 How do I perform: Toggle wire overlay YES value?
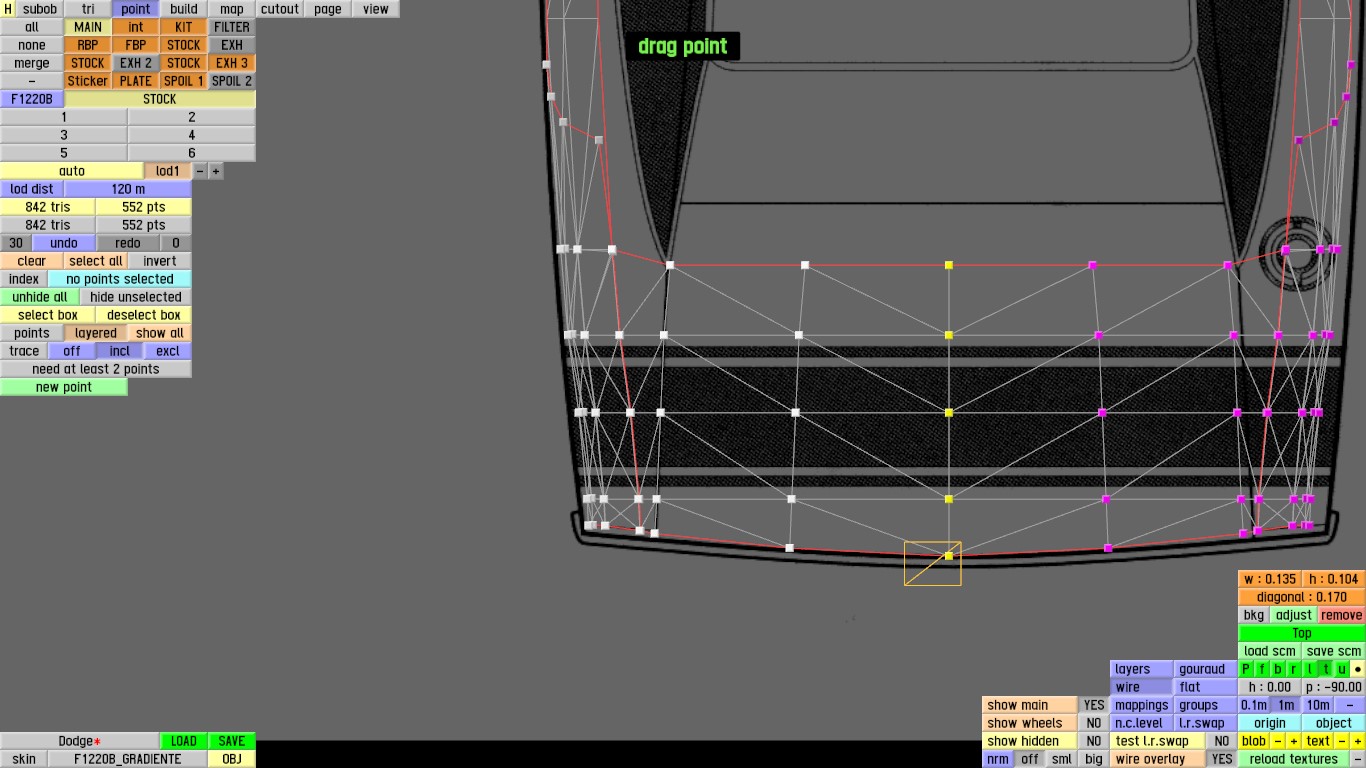(1222, 759)
